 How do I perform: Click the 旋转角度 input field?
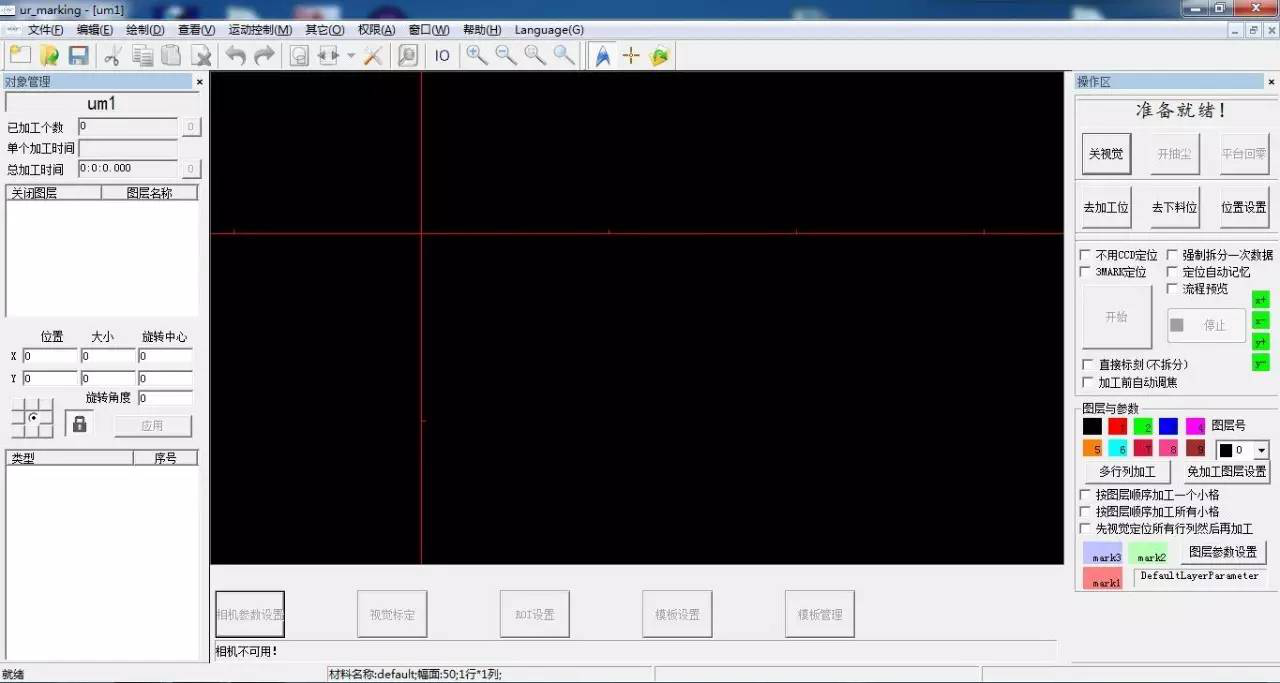click(165, 398)
